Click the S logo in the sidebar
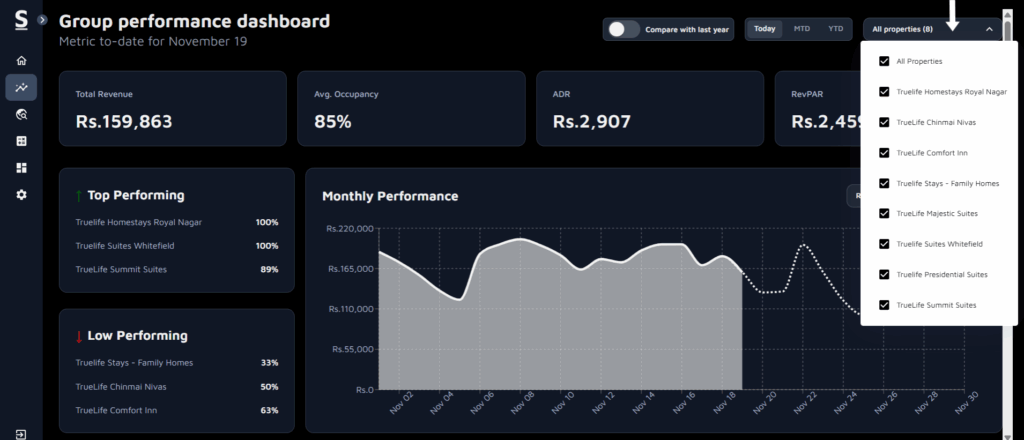1024x440 pixels. tap(21, 20)
